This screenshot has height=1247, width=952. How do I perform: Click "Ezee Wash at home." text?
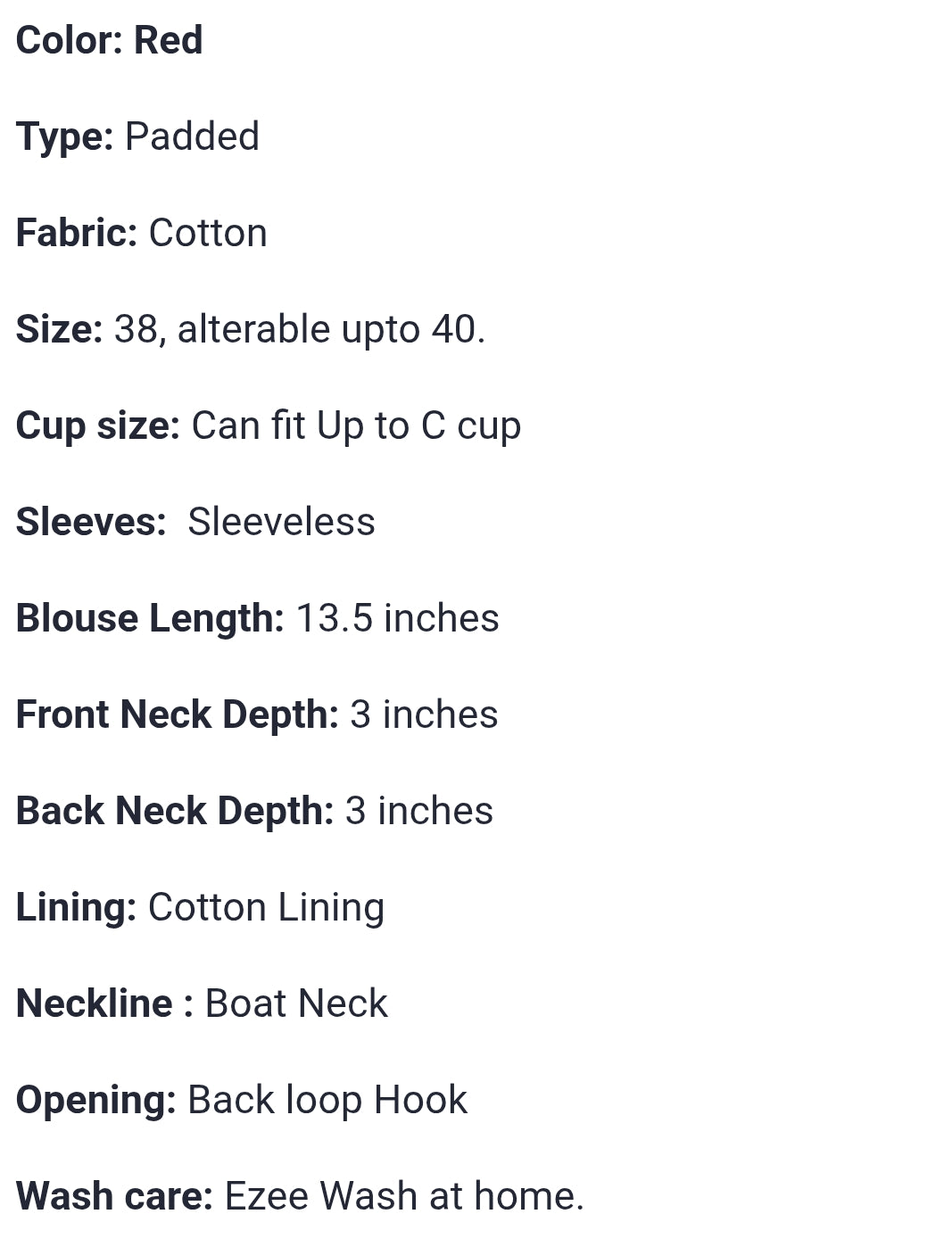pyautogui.click(x=404, y=1196)
